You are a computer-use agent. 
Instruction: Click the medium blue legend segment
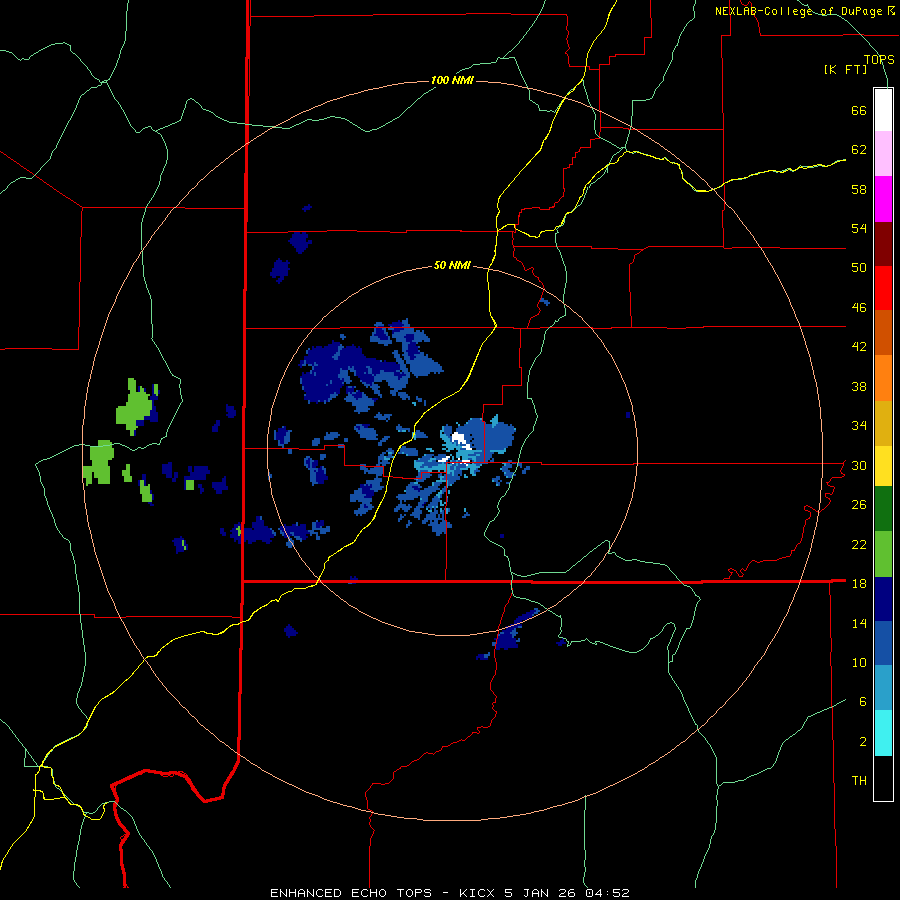[883, 643]
